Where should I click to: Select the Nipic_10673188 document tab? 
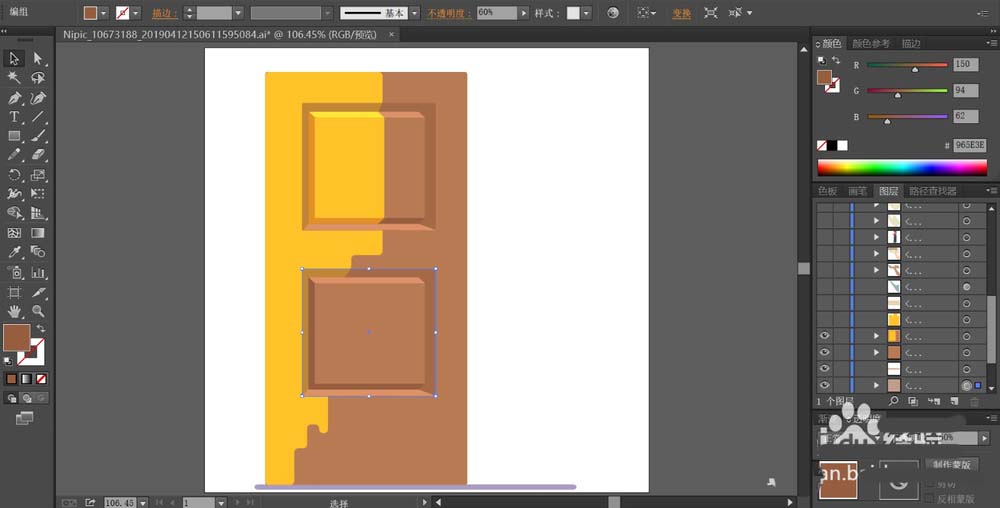point(219,34)
